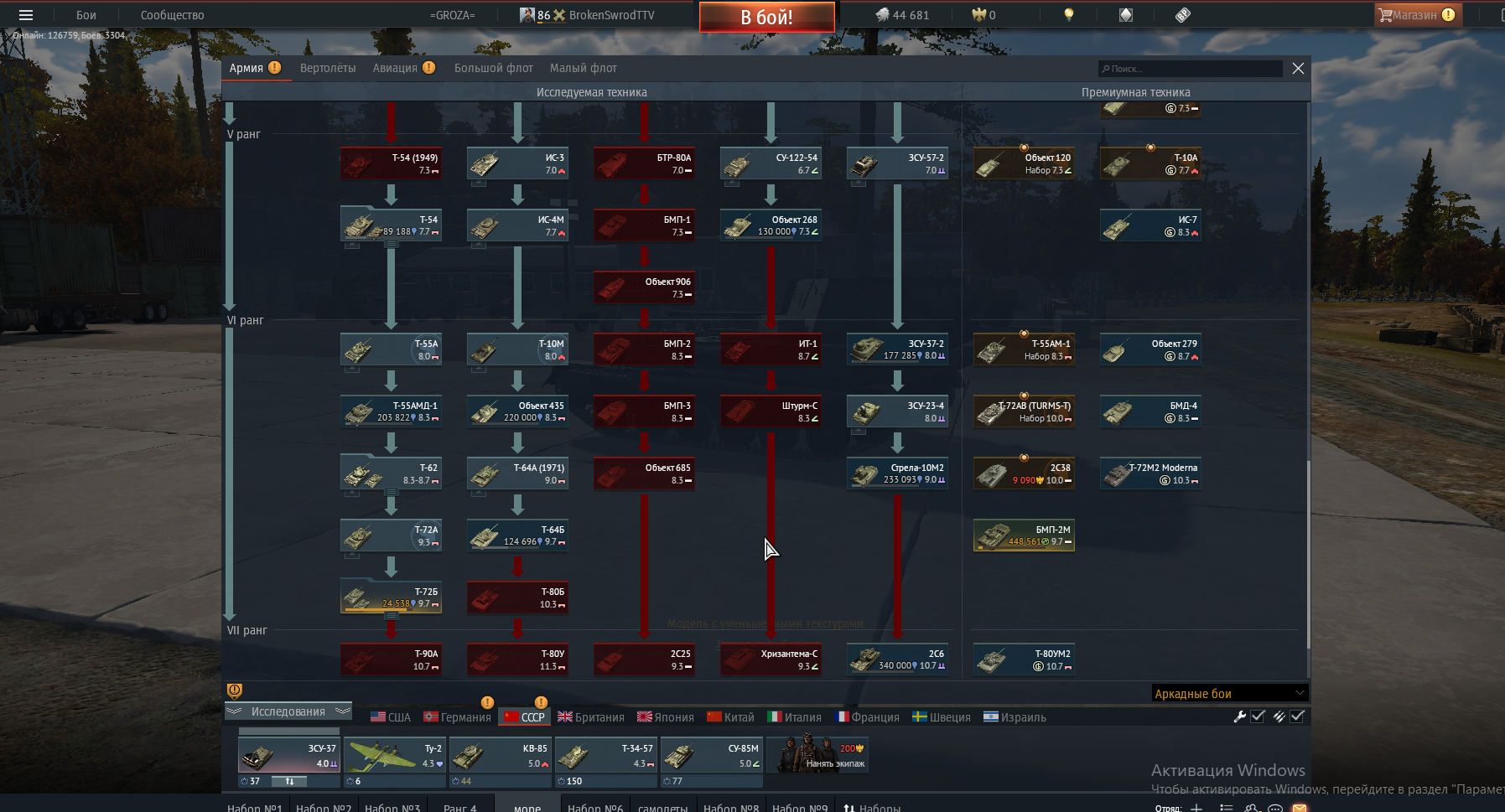The width and height of the screenshot is (1505, 812).
Task: Select the Штурм-С vehicle card
Action: [771, 411]
